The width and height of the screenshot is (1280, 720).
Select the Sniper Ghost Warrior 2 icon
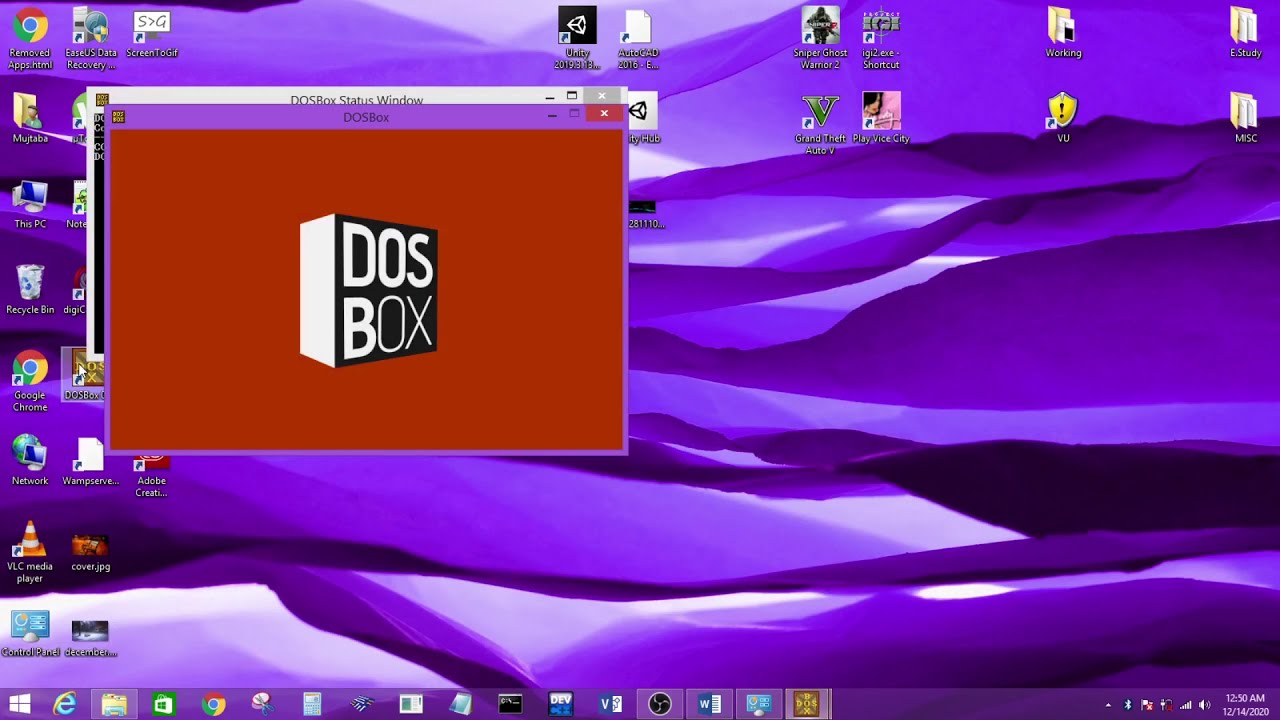[x=821, y=38]
